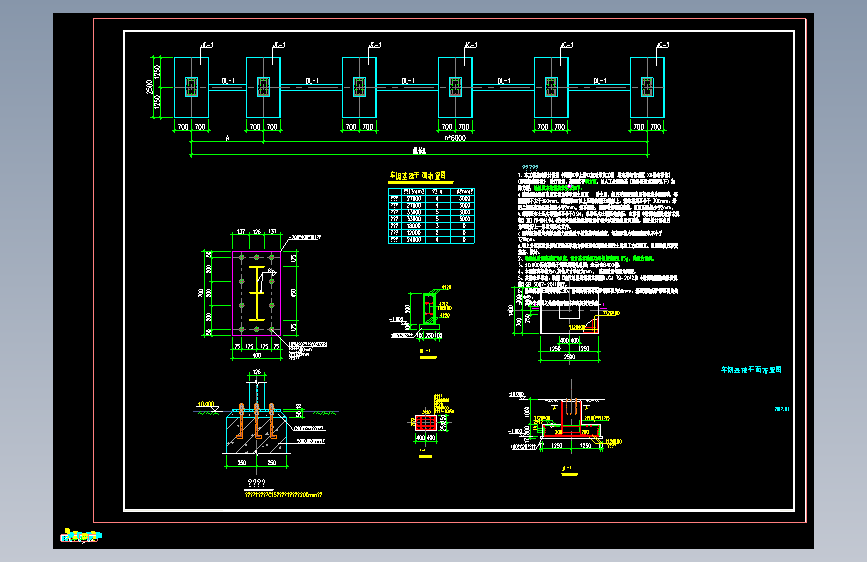Screen dimensions: 867x562
Task: Click the cyan drawing title text near right border
Action: click(x=751, y=370)
